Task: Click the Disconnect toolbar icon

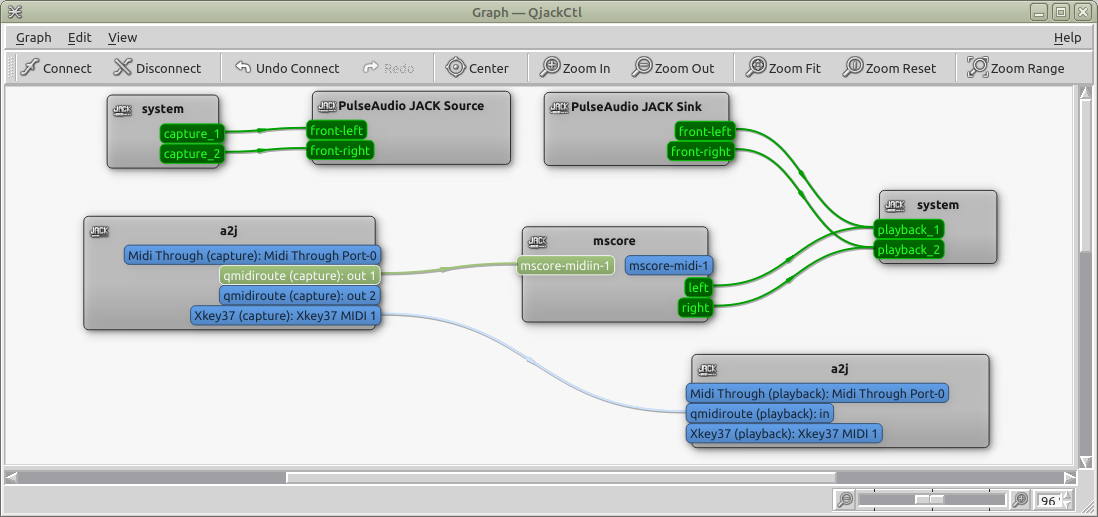Action: pos(123,68)
